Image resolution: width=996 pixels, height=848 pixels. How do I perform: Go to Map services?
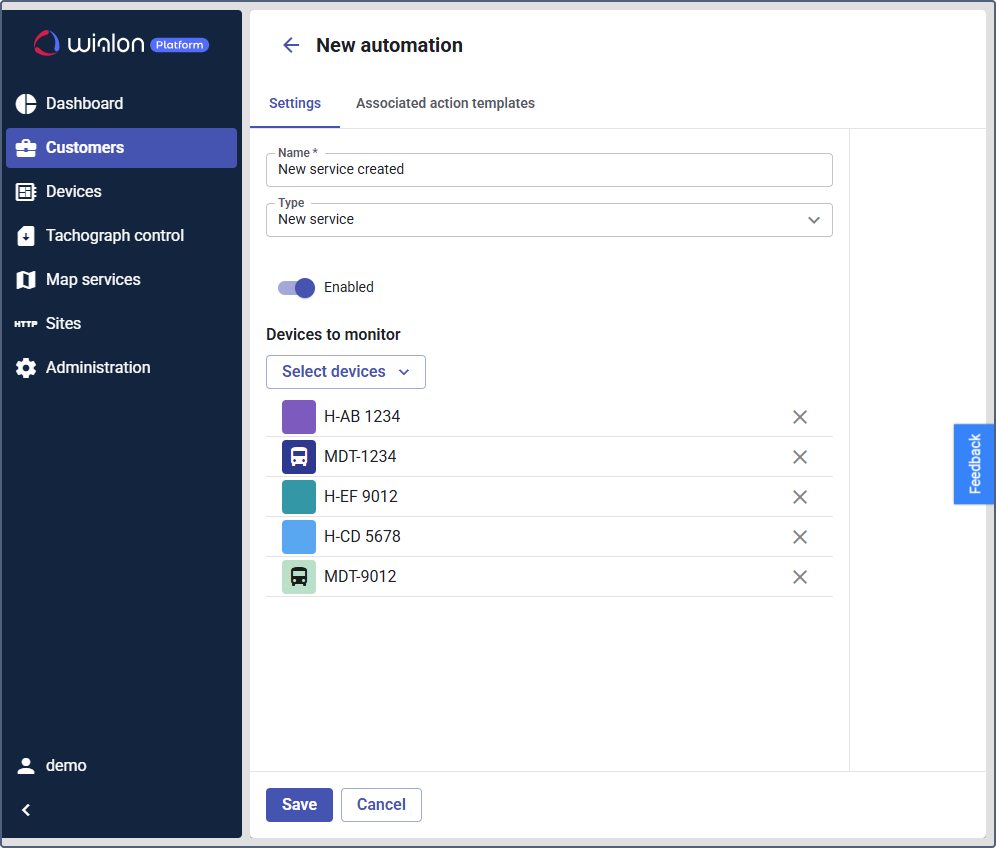tap(93, 280)
